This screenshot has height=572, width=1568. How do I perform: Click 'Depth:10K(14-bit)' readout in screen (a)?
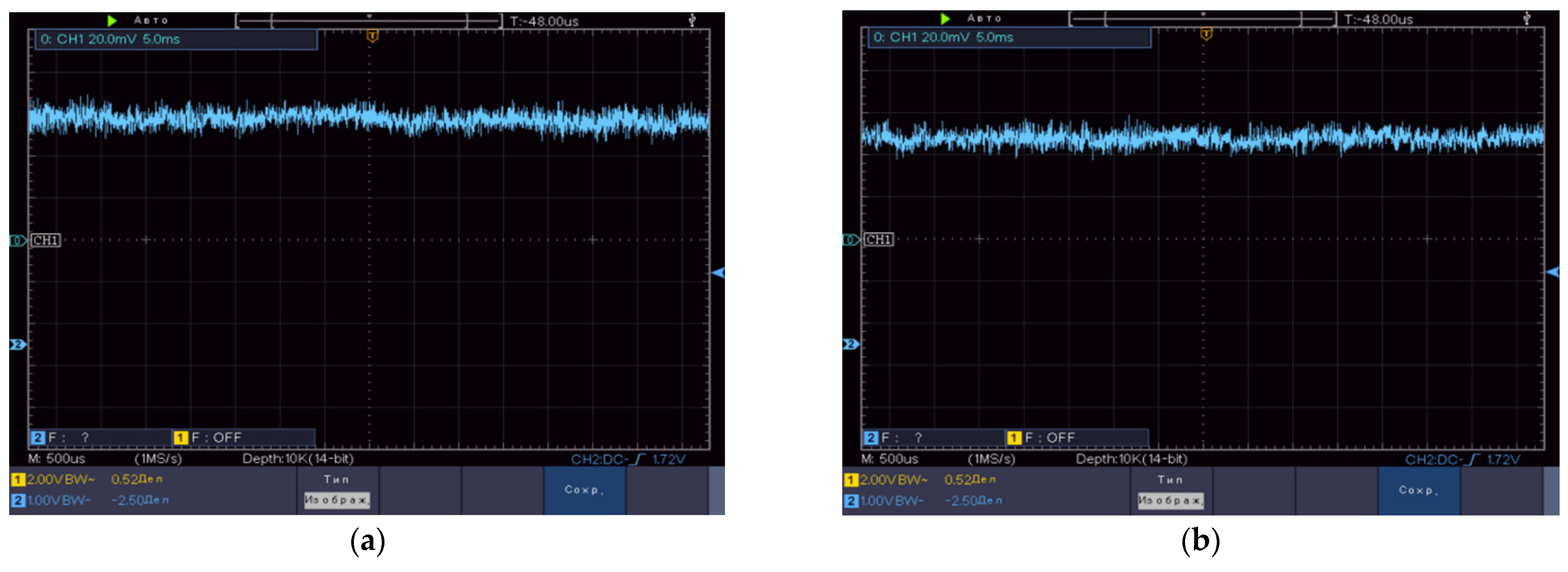[298, 459]
